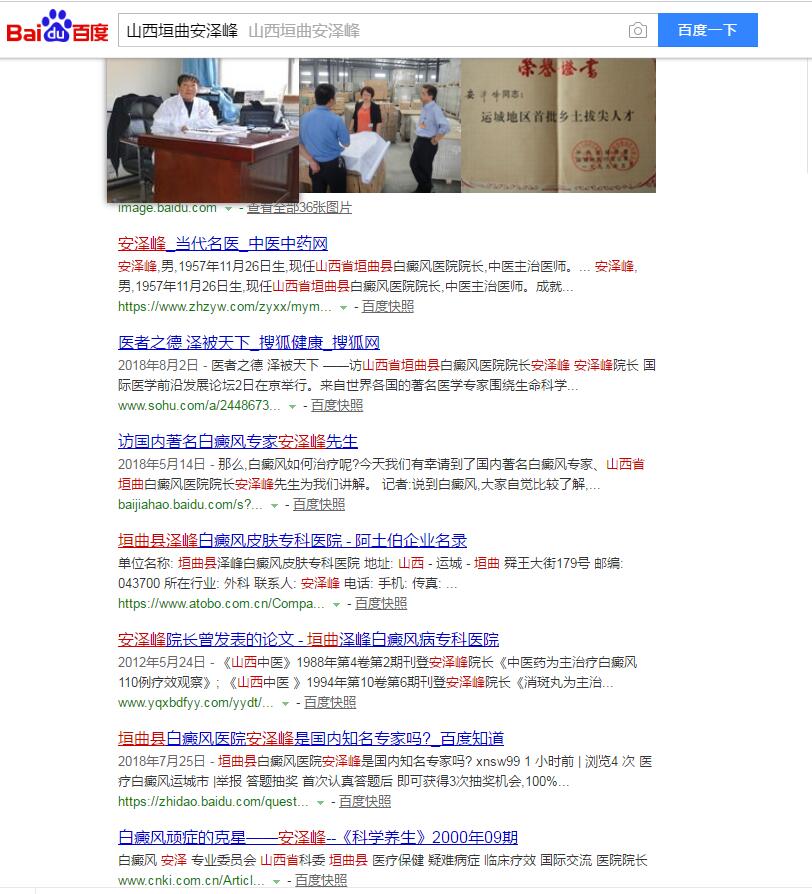The width and height of the screenshot is (812, 894).
Task: Open the doctor at desk thumbnail
Action: pos(203,131)
